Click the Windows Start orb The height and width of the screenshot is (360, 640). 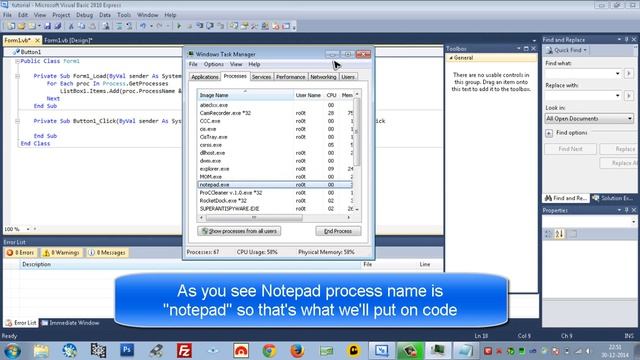12,351
